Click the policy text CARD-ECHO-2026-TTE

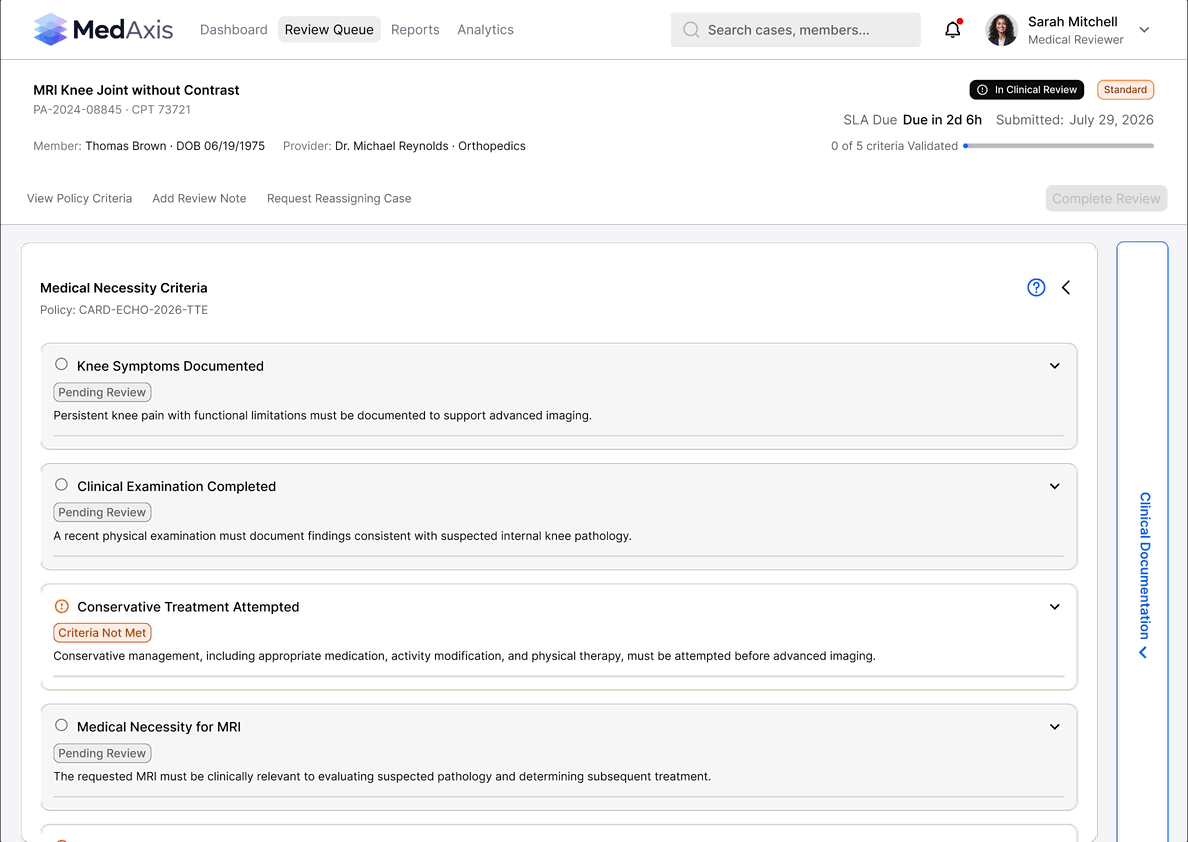click(143, 309)
